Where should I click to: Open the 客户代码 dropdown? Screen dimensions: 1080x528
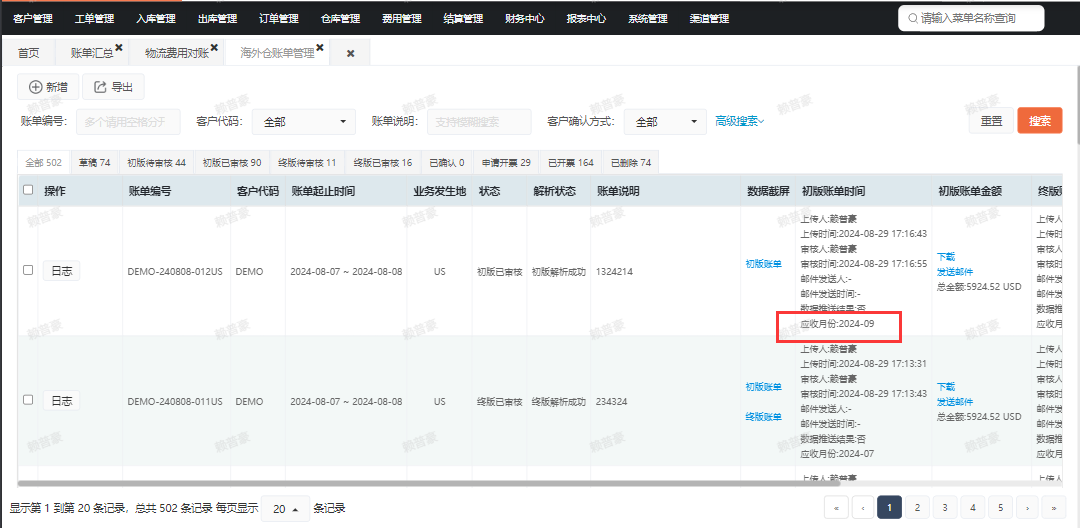(x=304, y=122)
